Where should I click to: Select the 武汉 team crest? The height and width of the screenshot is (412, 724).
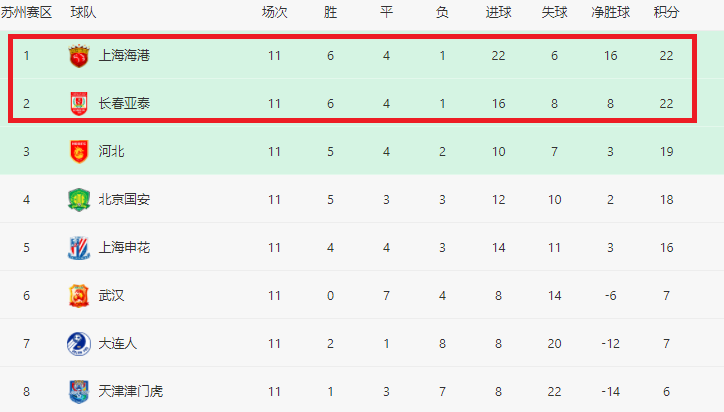79,296
